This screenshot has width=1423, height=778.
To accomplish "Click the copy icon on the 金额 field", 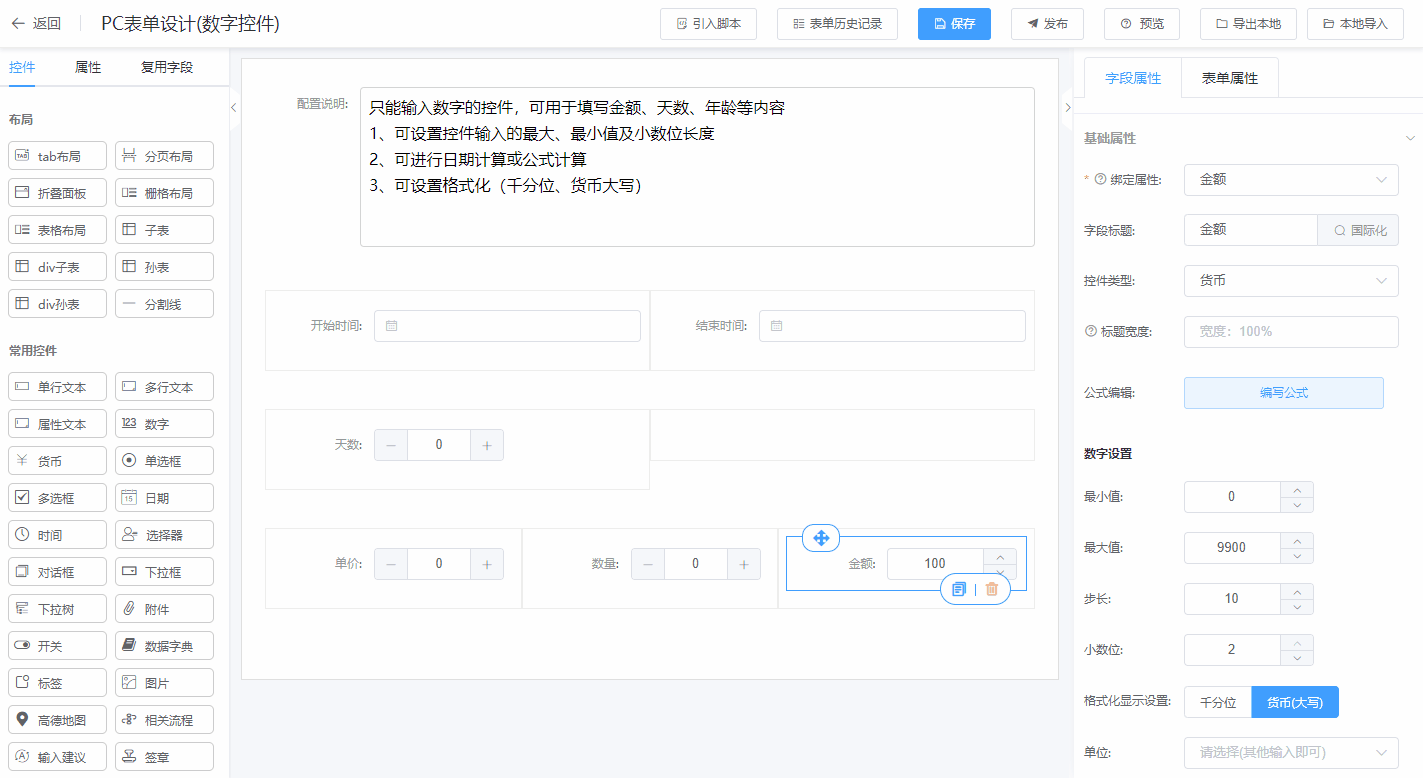I will coord(959,589).
